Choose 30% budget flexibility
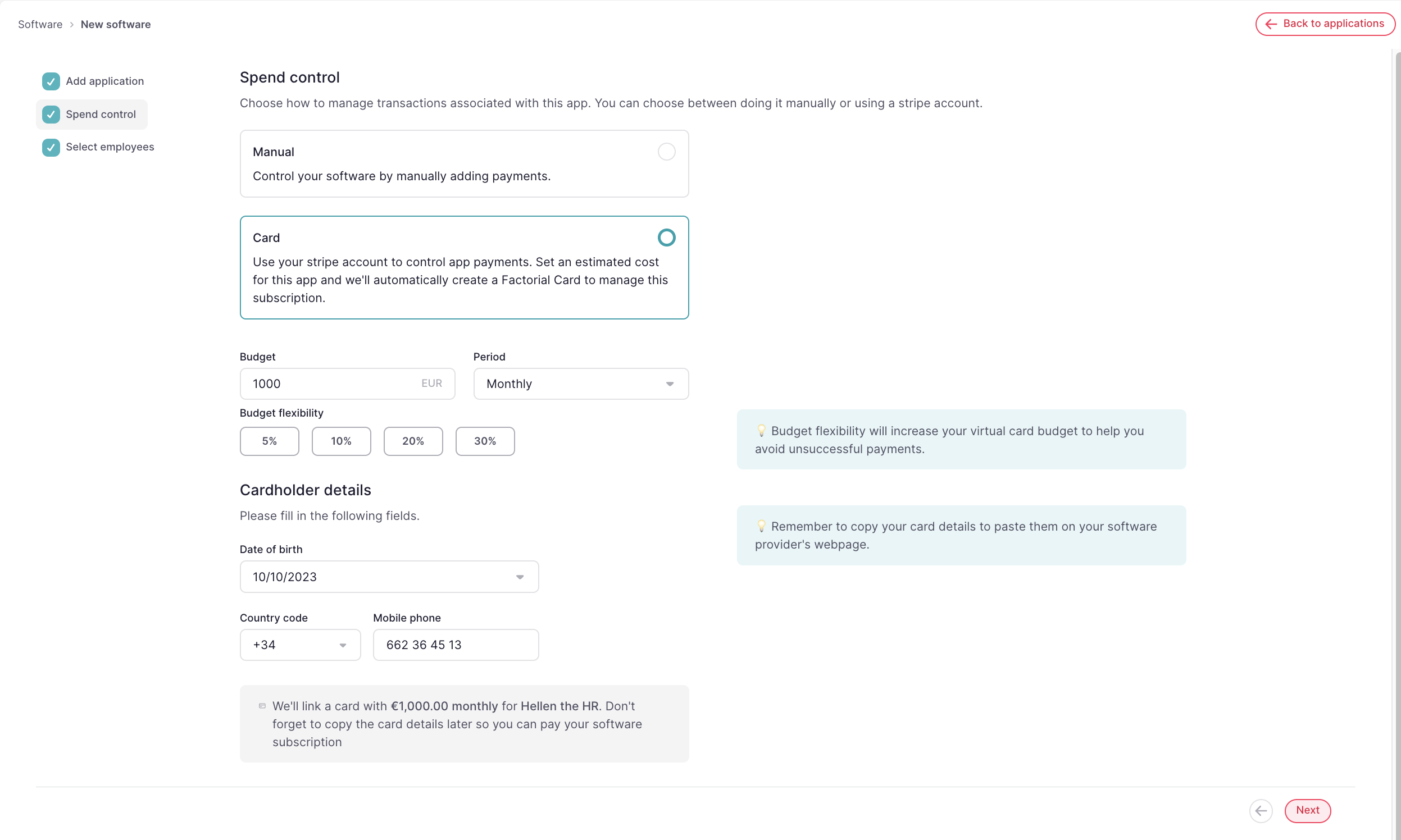Viewport: 1401px width, 840px height. click(x=485, y=441)
